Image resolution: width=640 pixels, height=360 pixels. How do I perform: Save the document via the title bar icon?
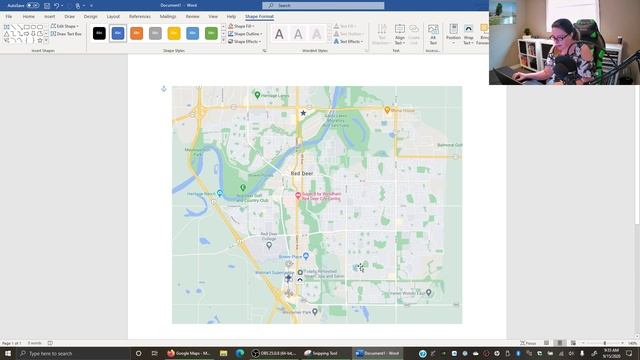[47, 6]
